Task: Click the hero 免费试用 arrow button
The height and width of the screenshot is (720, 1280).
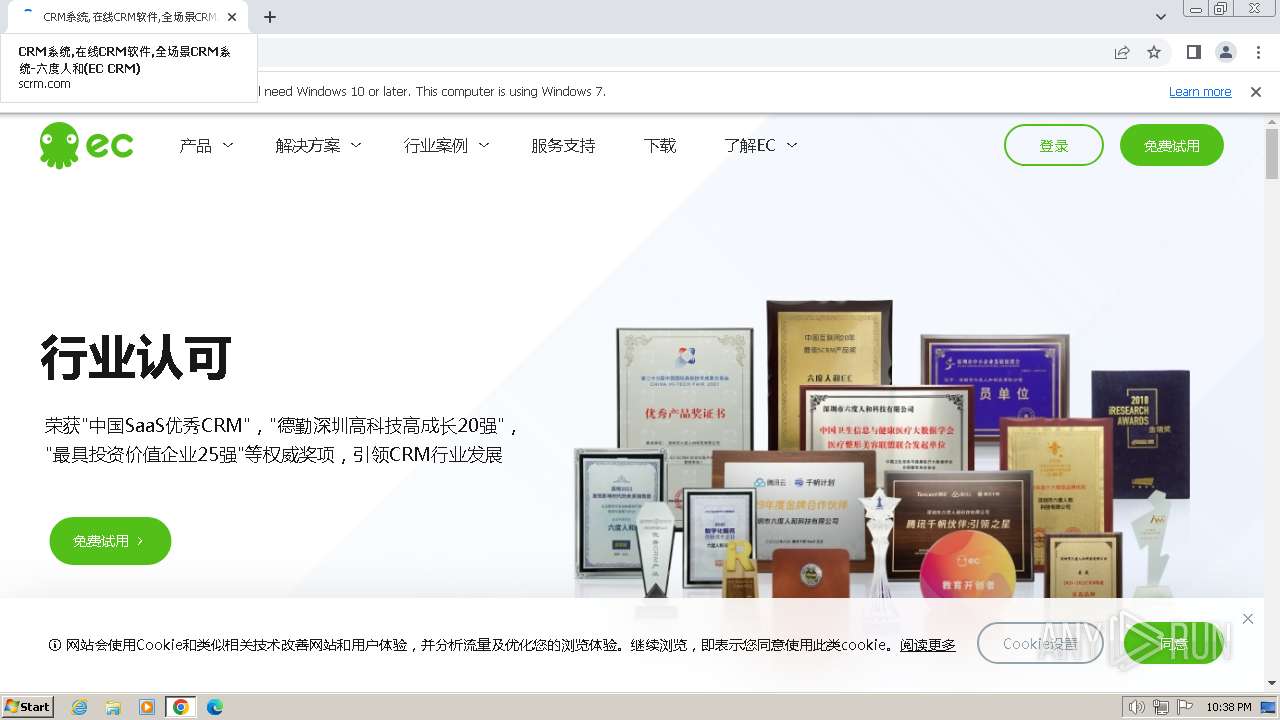Action: 110,541
